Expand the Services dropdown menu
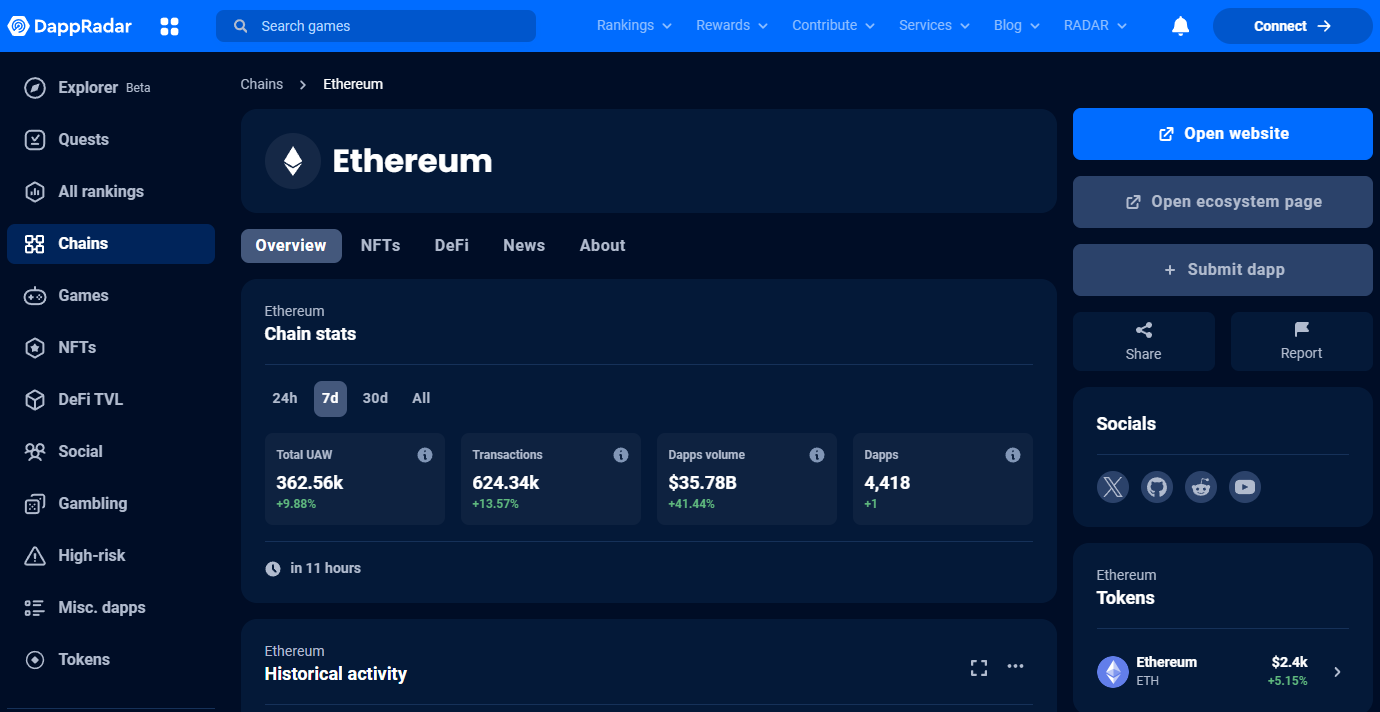 (934, 25)
